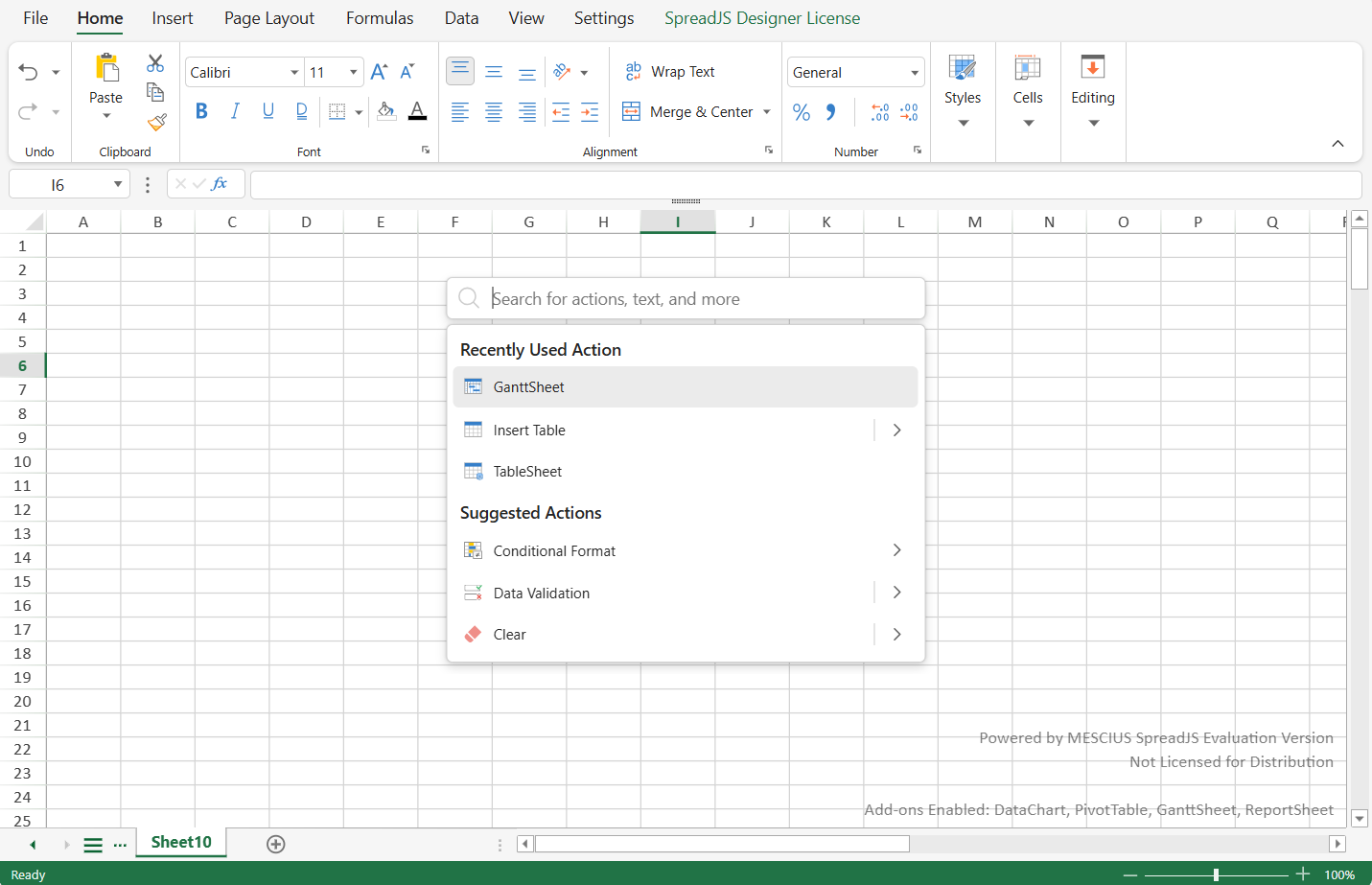1372x885 pixels.
Task: Click the font color A icon
Action: tap(417, 111)
